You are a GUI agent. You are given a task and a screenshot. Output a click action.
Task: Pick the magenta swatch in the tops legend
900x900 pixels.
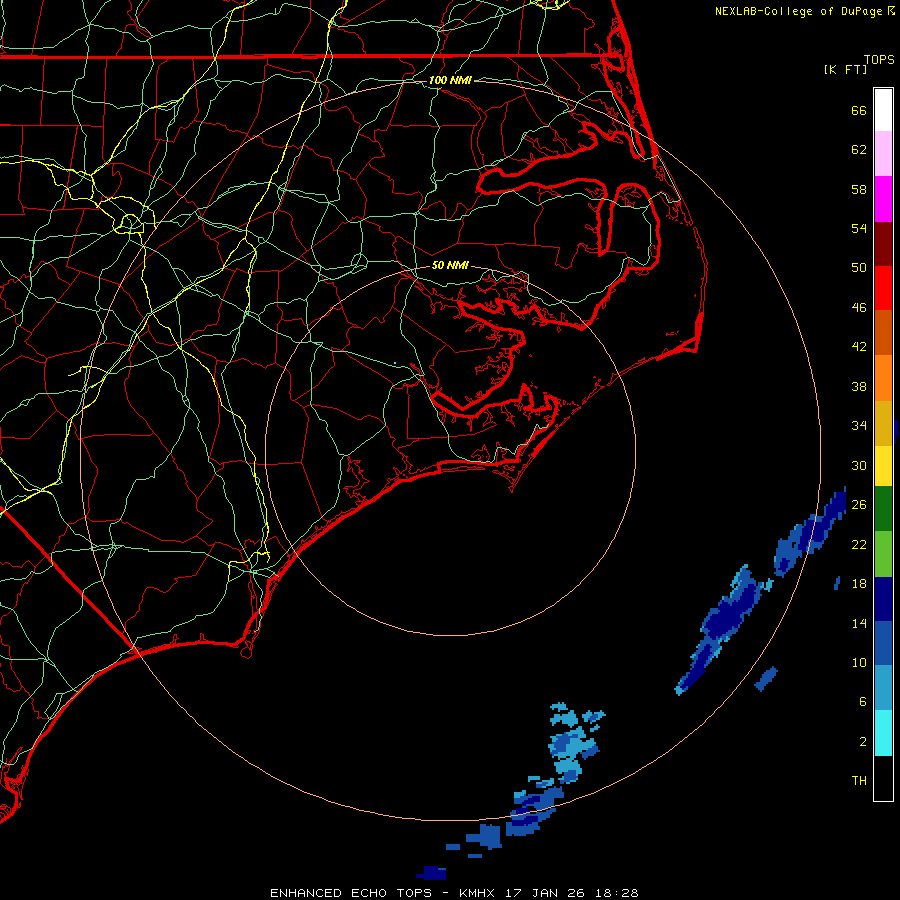coord(883,199)
